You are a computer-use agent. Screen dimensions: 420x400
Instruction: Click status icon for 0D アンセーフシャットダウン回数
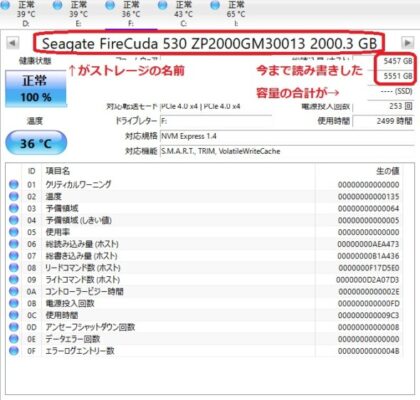pyautogui.click(x=14, y=327)
